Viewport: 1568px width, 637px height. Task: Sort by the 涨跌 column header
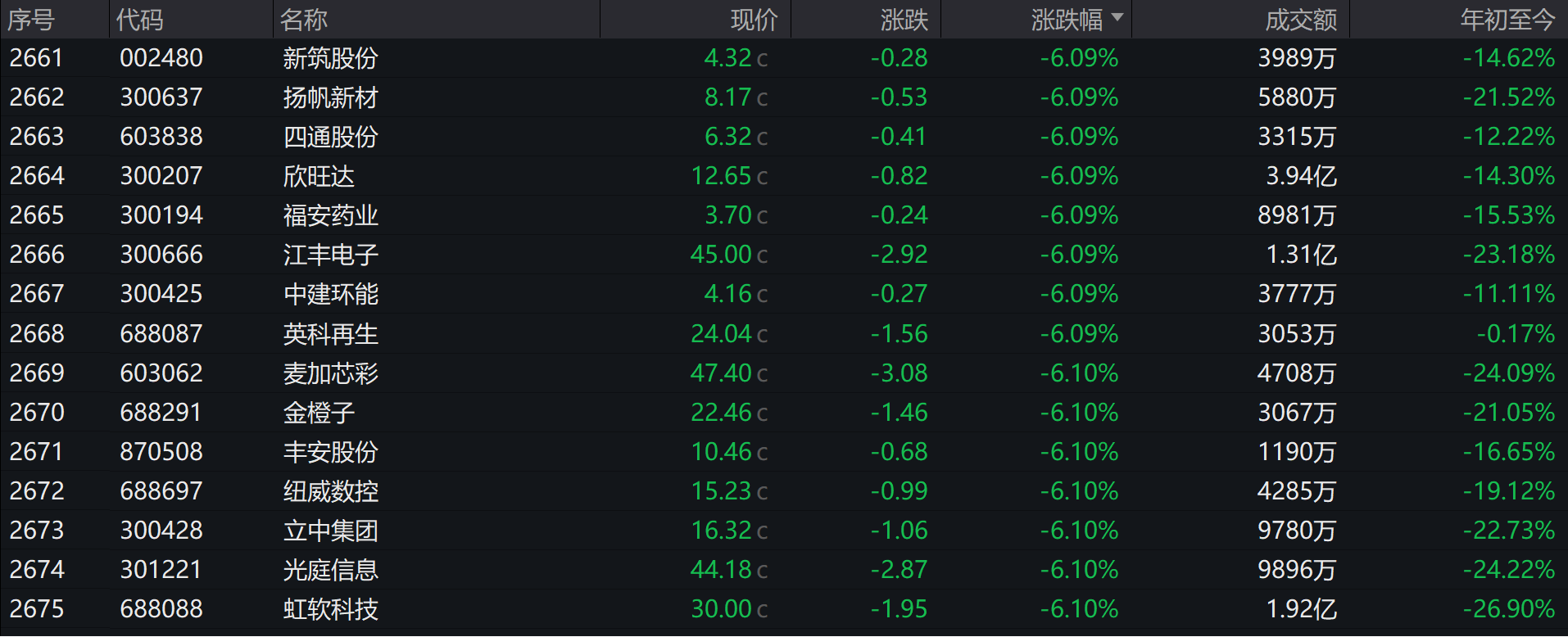pyautogui.click(x=904, y=20)
